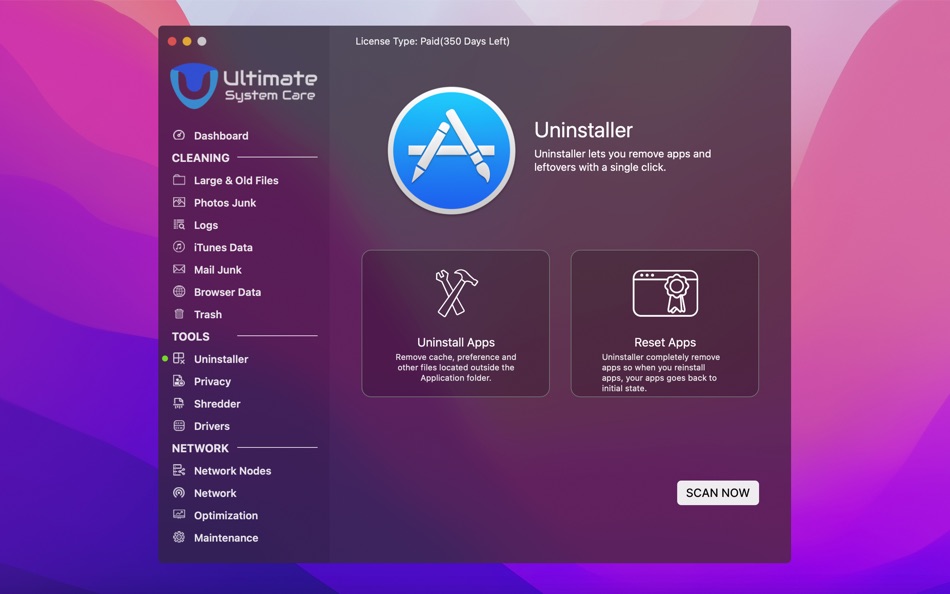Click the Mail Junk envelope icon
This screenshot has height=594, width=950.
[x=179, y=269]
